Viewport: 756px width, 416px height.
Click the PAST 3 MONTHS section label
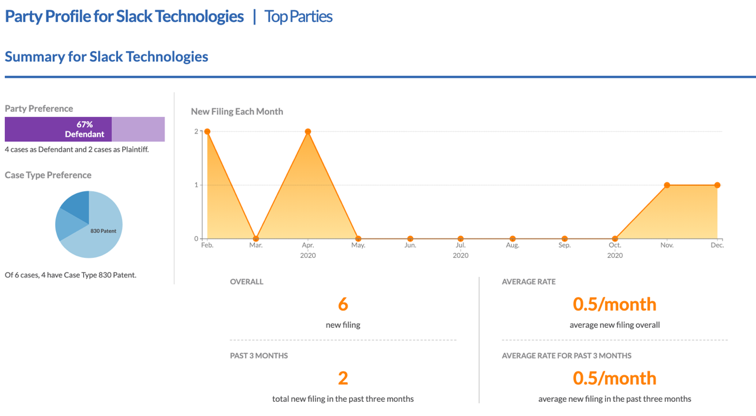click(259, 356)
